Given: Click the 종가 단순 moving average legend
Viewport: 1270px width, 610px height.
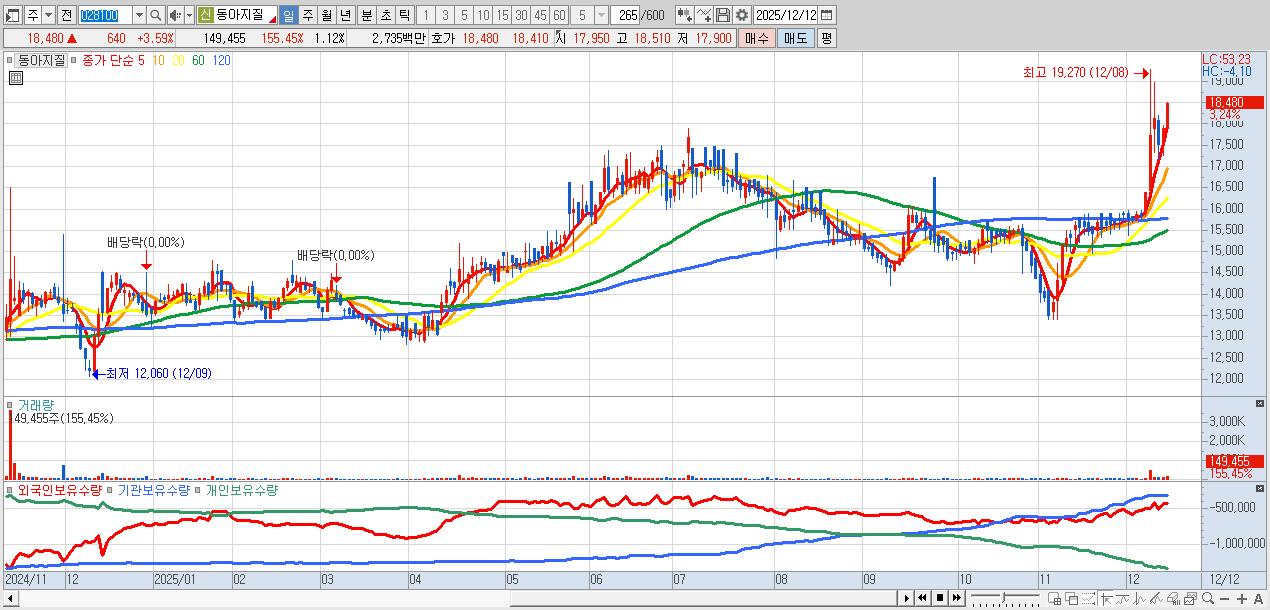Looking at the screenshot, I should (x=107, y=60).
